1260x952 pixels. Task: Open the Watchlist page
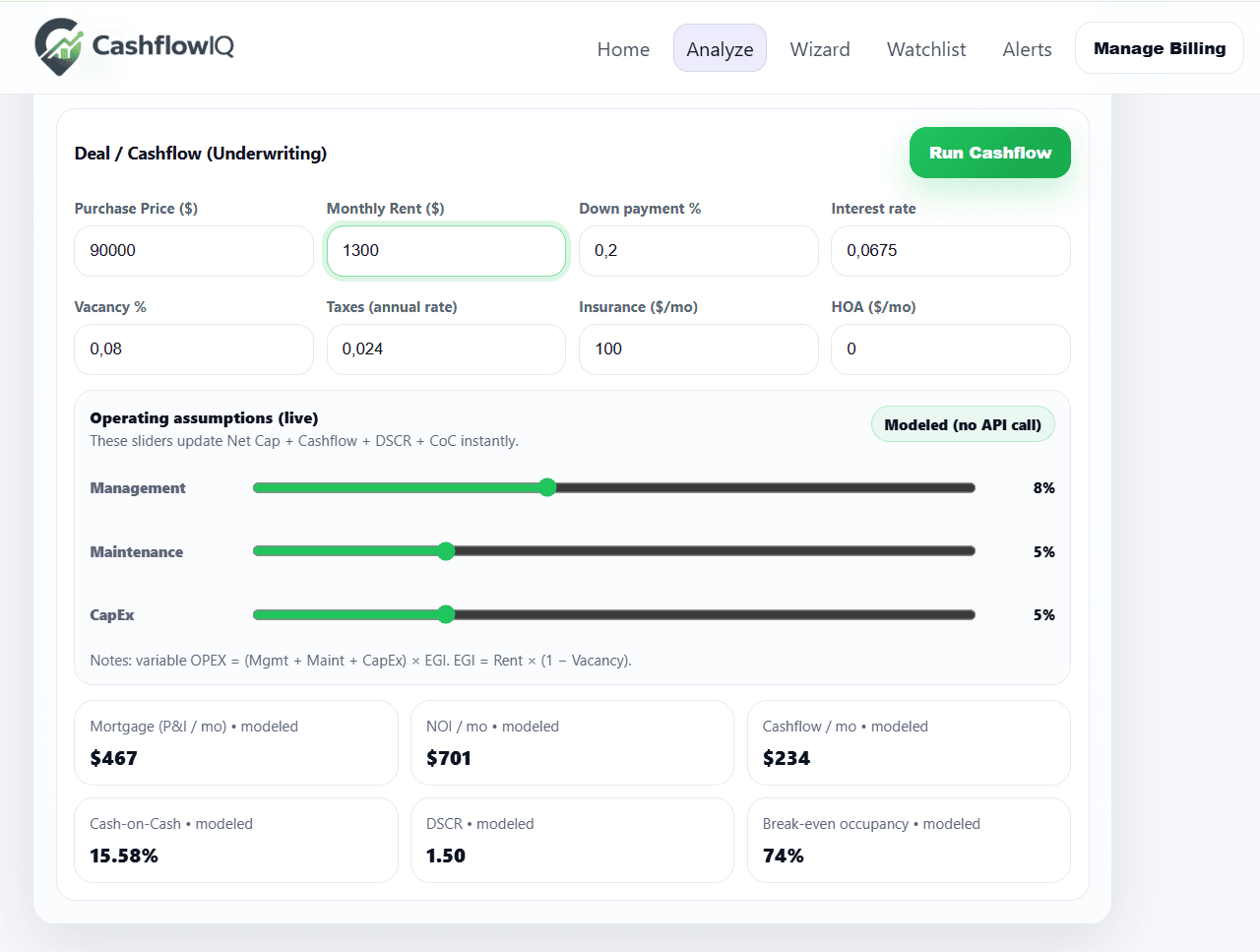pyautogui.click(x=925, y=48)
